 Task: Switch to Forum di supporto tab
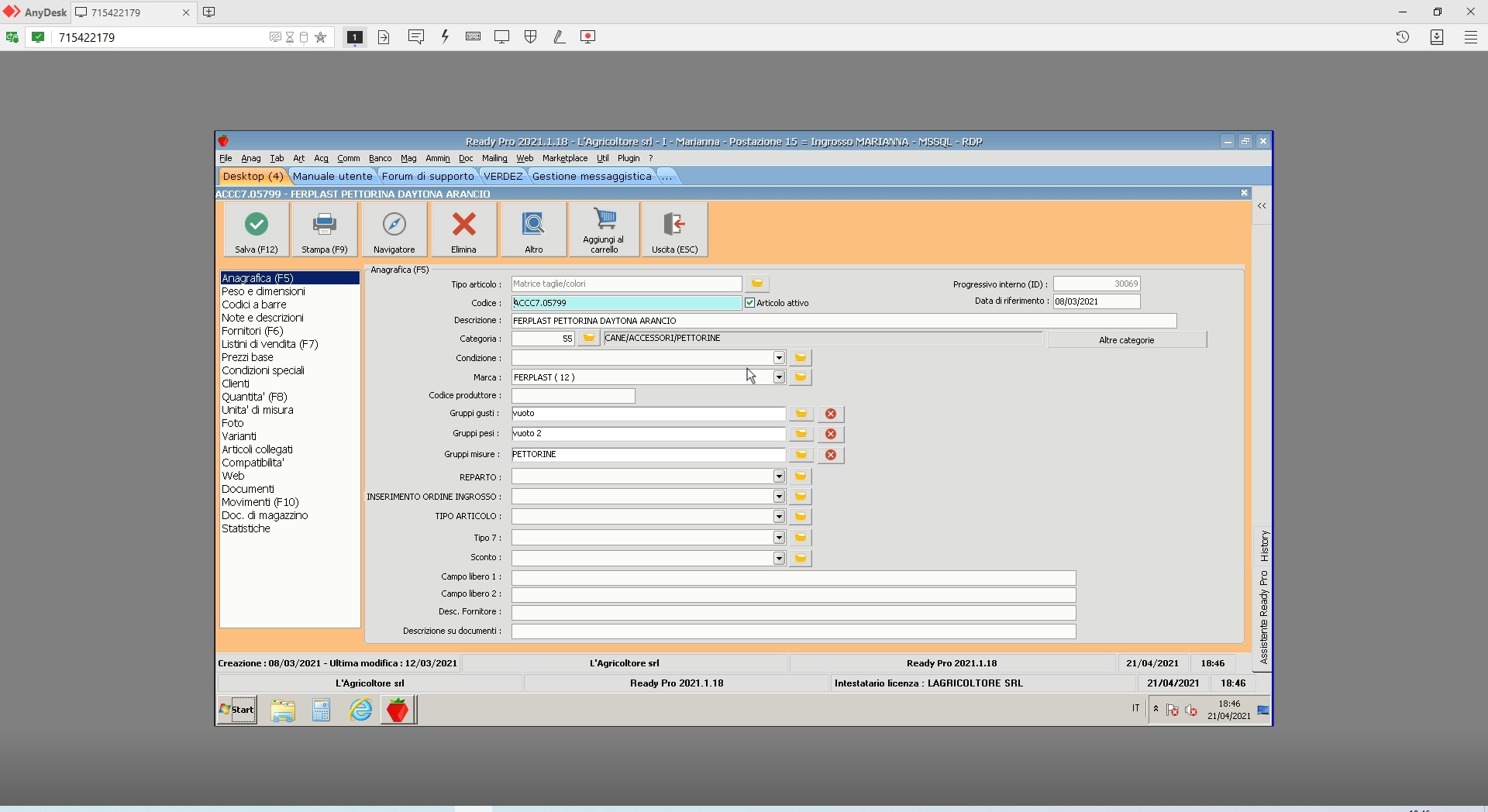(428, 177)
